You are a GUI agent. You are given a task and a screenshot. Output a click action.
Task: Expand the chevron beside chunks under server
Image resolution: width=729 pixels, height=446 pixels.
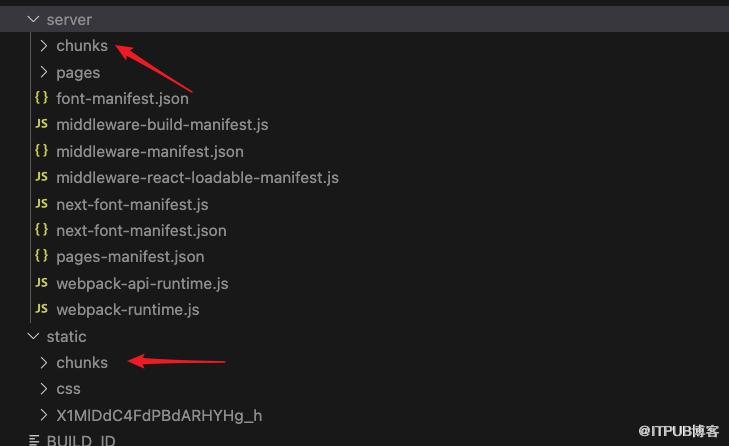click(43, 46)
